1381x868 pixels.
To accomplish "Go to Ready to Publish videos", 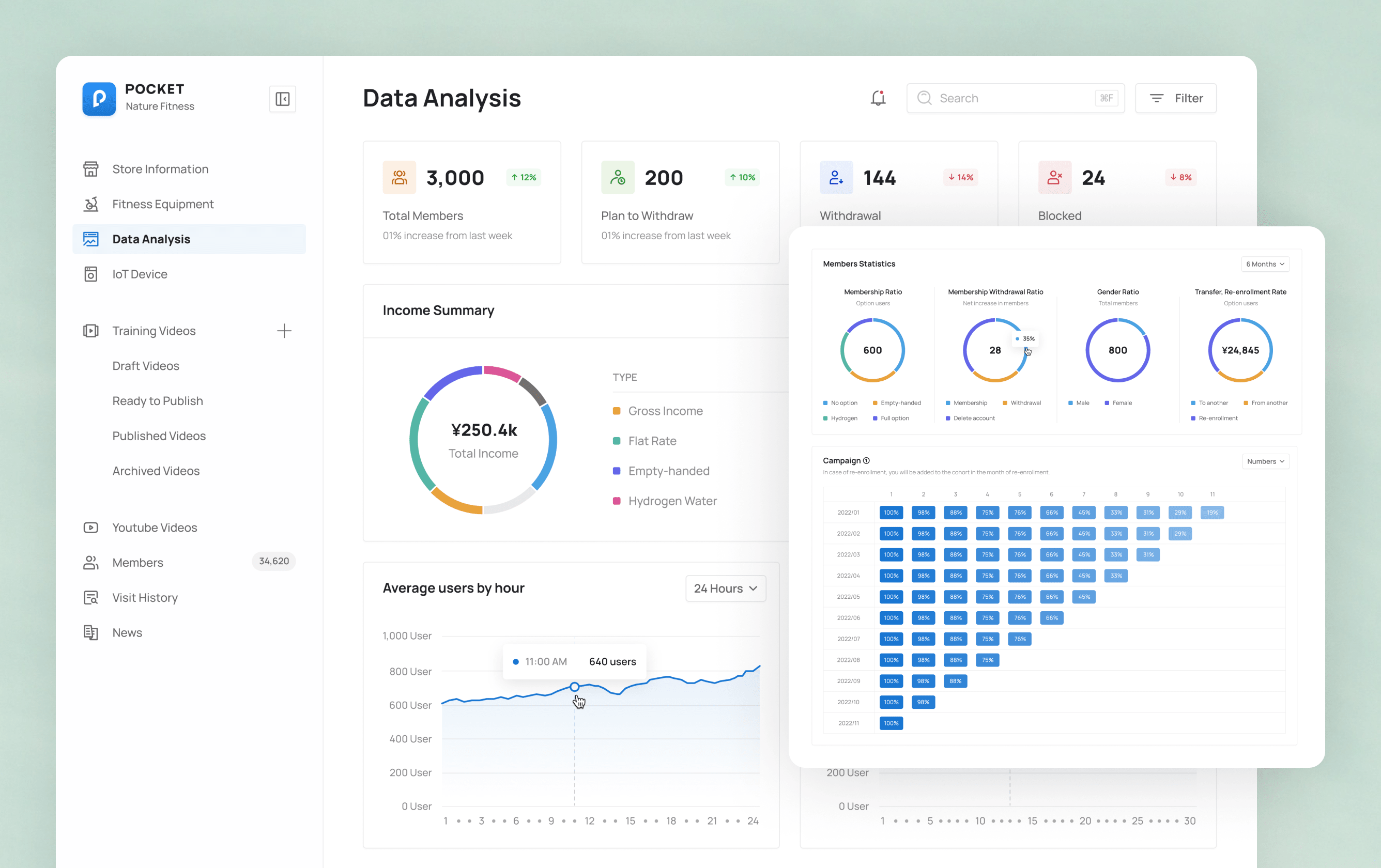I will tap(158, 401).
